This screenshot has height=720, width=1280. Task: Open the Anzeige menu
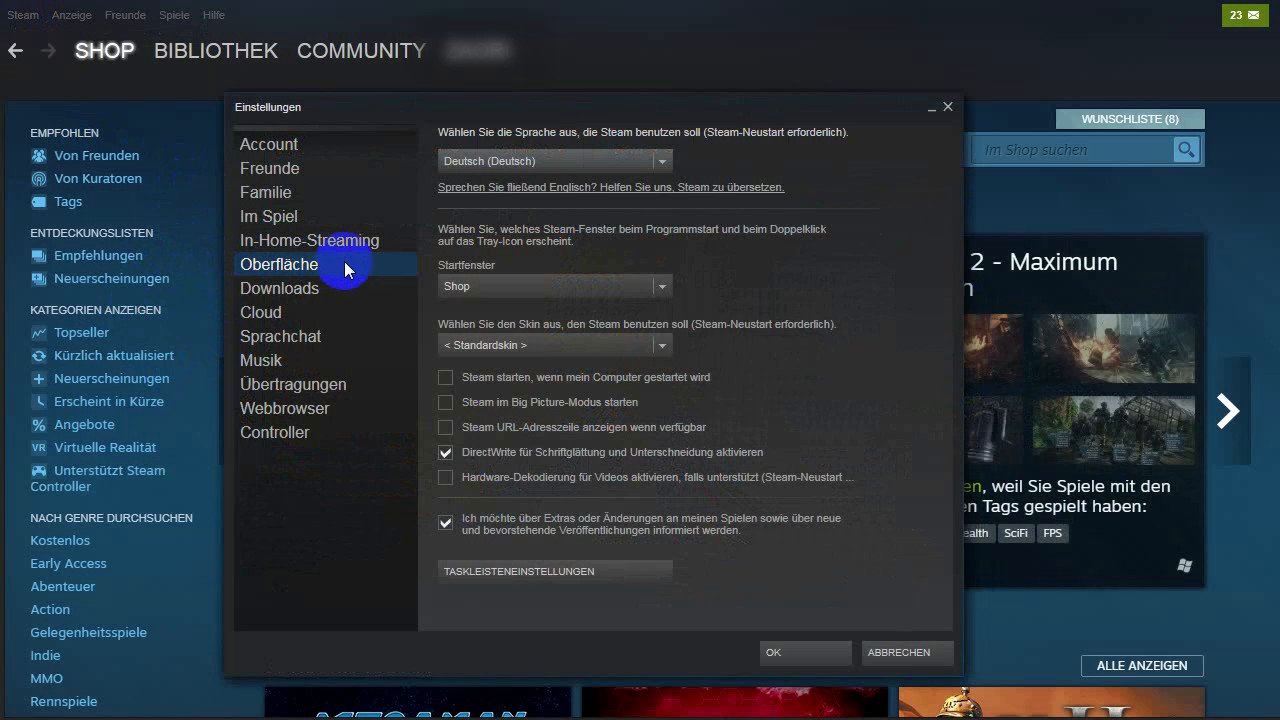click(x=72, y=15)
